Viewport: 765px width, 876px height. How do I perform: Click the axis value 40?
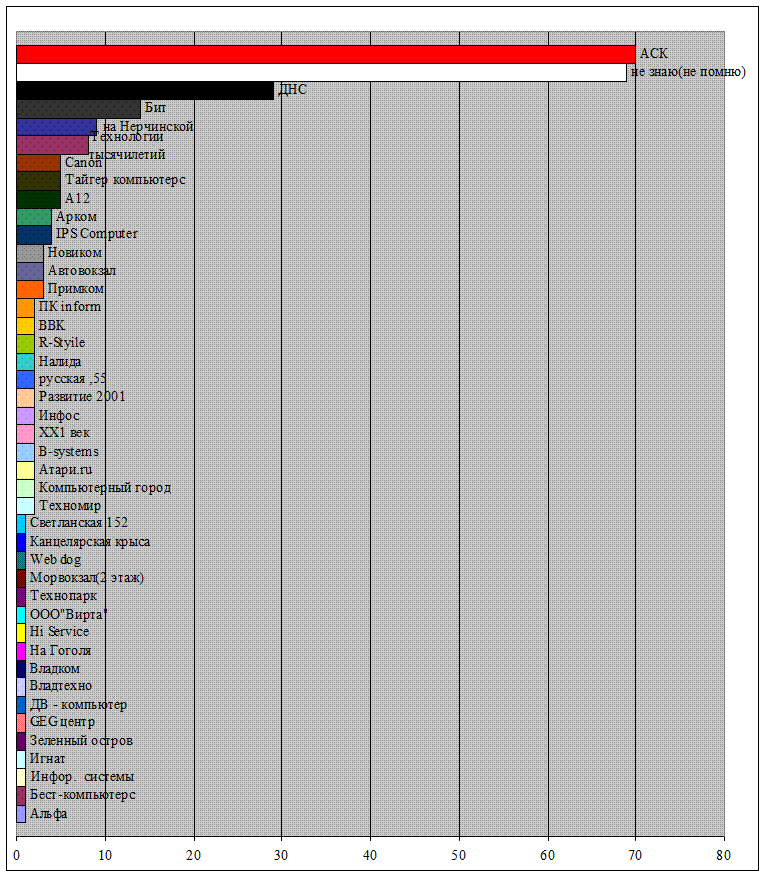(x=370, y=855)
